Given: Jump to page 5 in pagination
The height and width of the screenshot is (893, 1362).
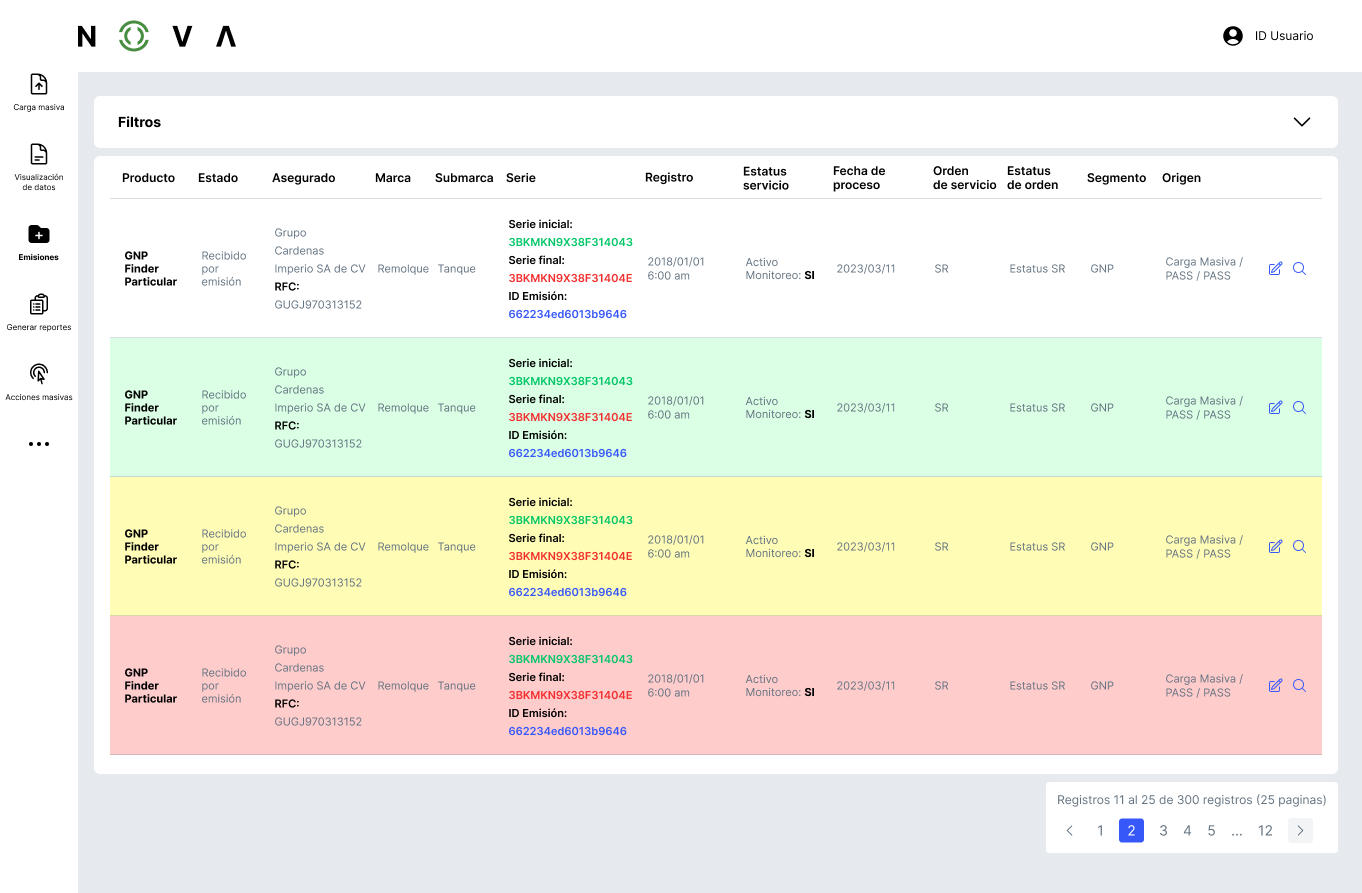Looking at the screenshot, I should click(x=1211, y=830).
